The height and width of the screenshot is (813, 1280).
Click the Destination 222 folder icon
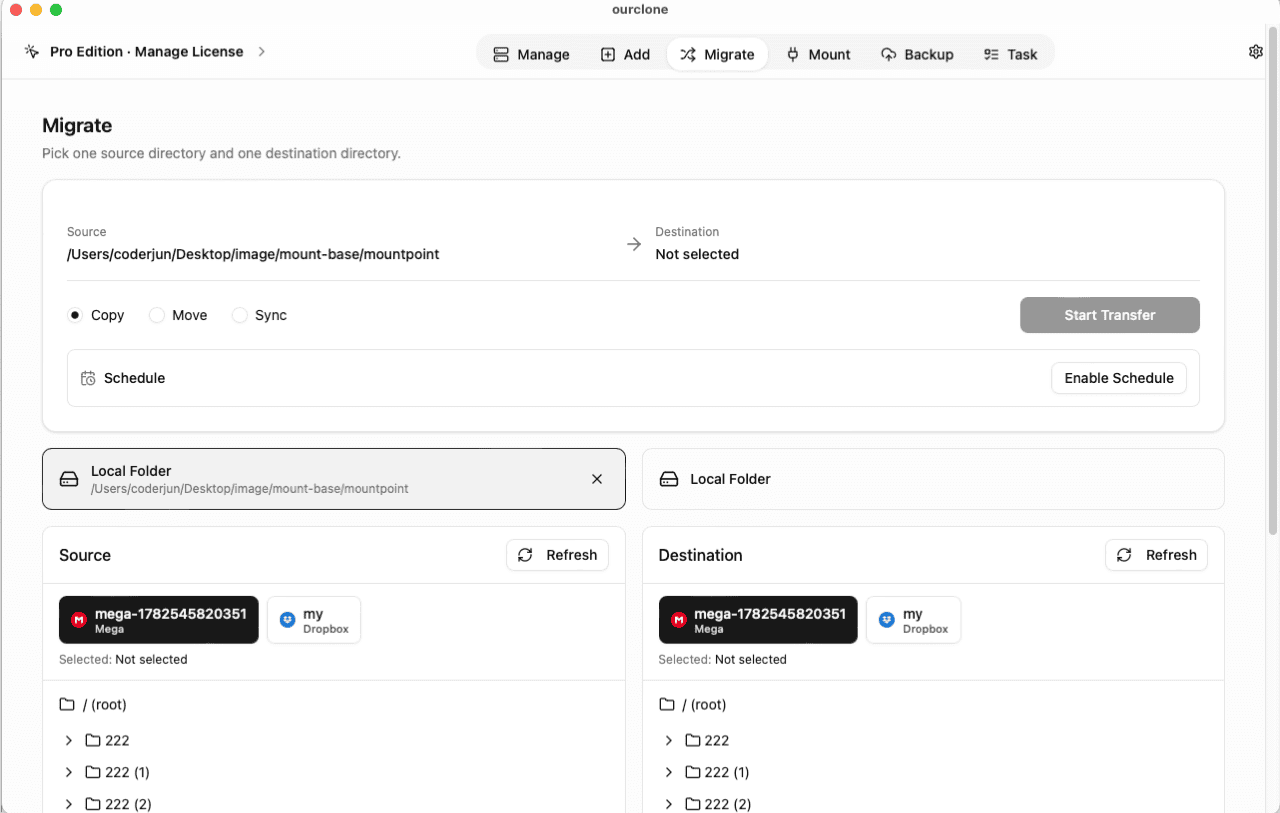[693, 741]
